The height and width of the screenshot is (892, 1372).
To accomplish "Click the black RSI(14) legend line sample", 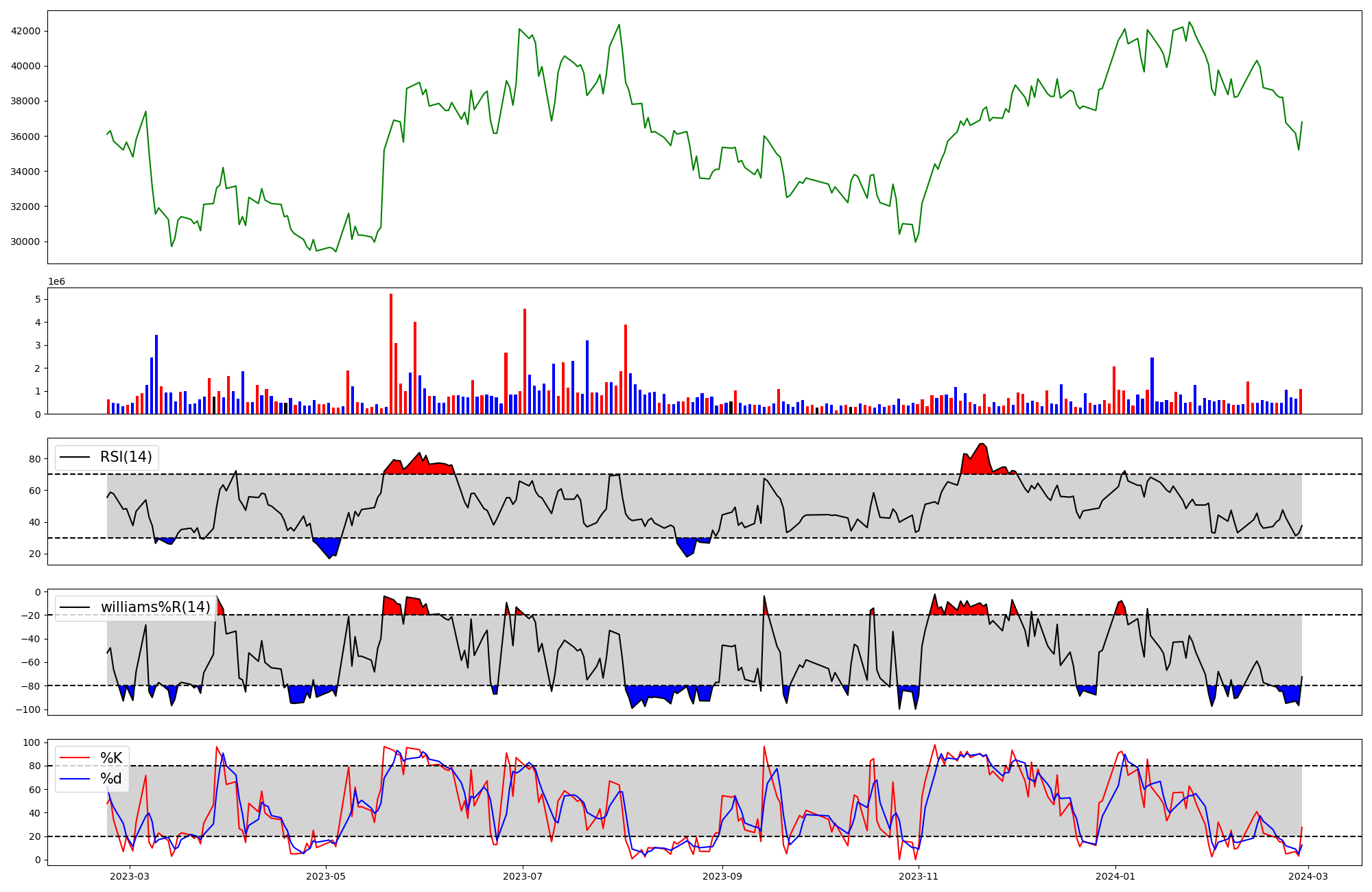I will pyautogui.click(x=75, y=457).
